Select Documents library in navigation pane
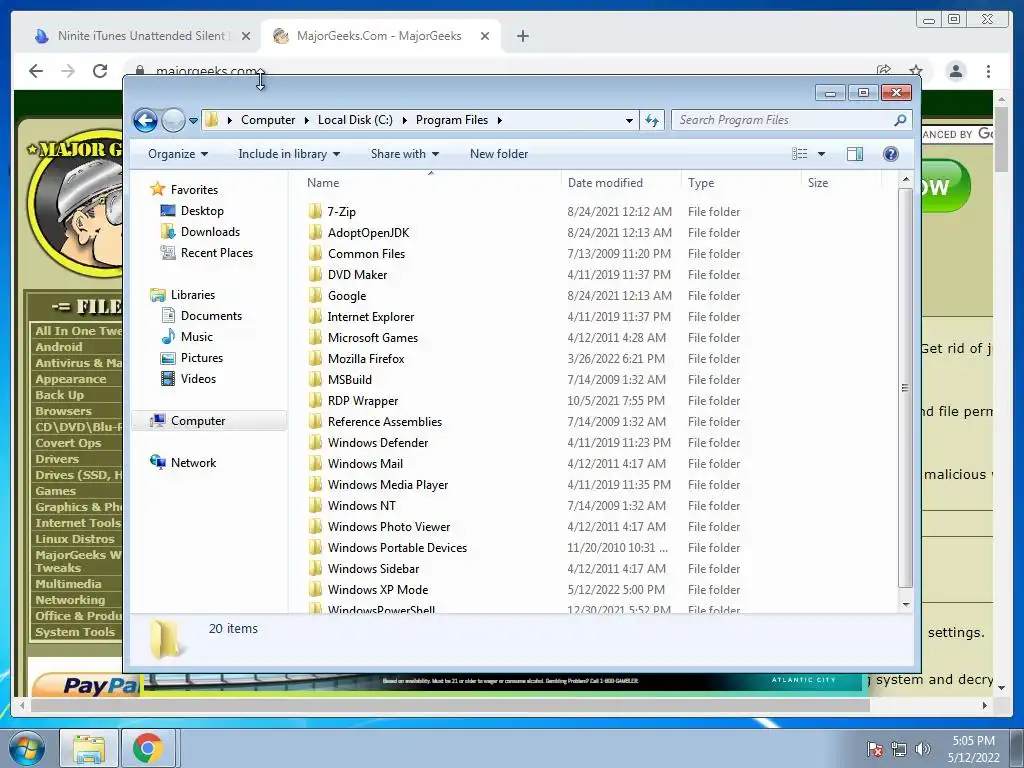Viewport: 1024px width, 768px height. click(x=202, y=316)
